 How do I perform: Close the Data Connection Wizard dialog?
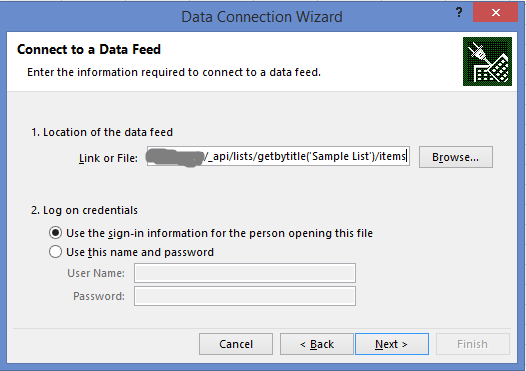(x=495, y=13)
